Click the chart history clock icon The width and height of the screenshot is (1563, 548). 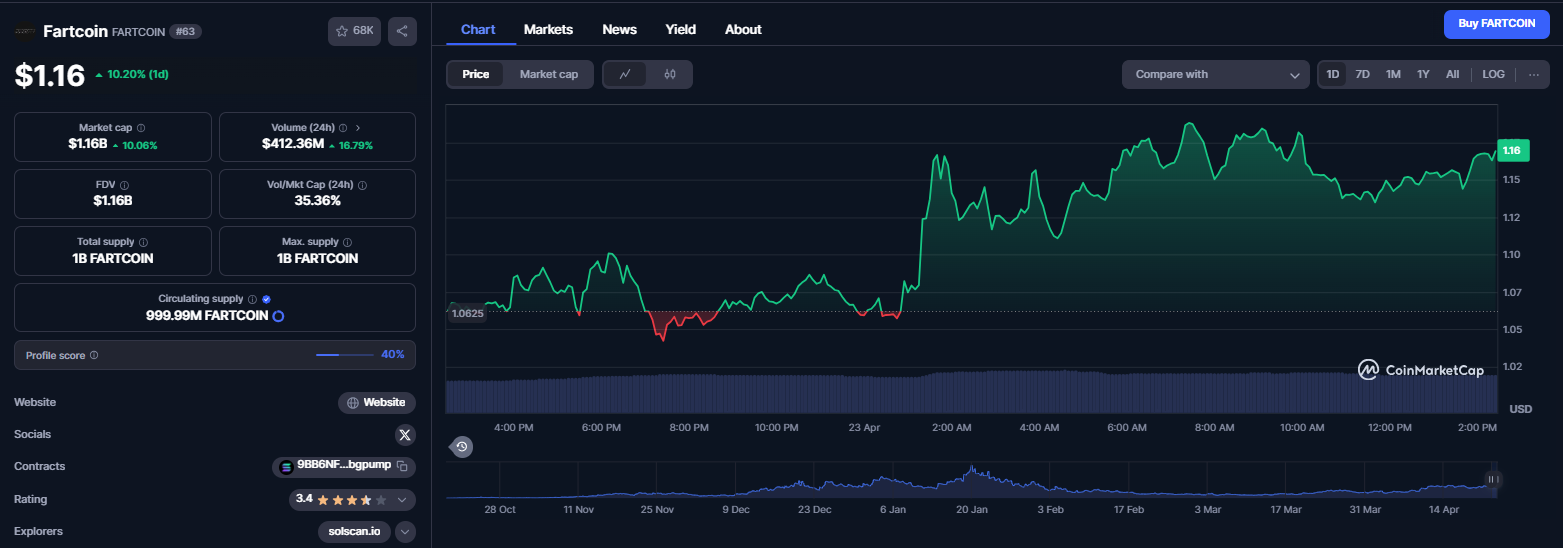(461, 447)
